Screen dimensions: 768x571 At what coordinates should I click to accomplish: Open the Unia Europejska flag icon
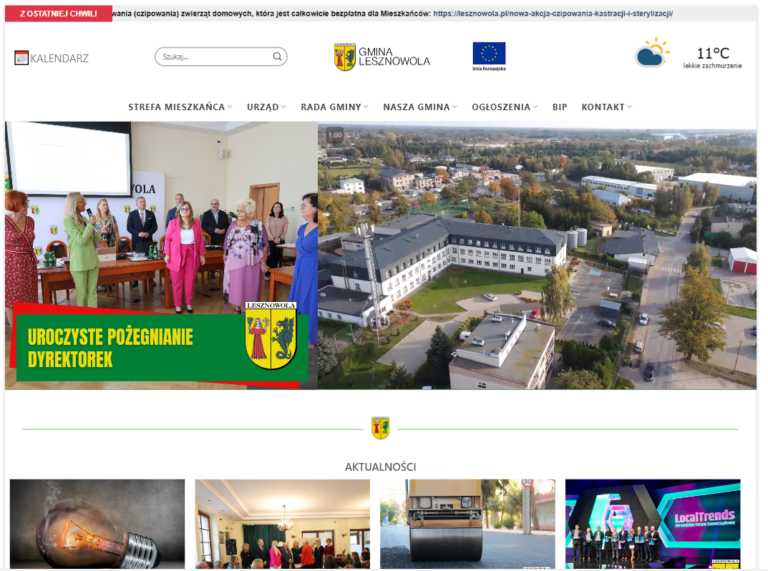tap(489, 55)
